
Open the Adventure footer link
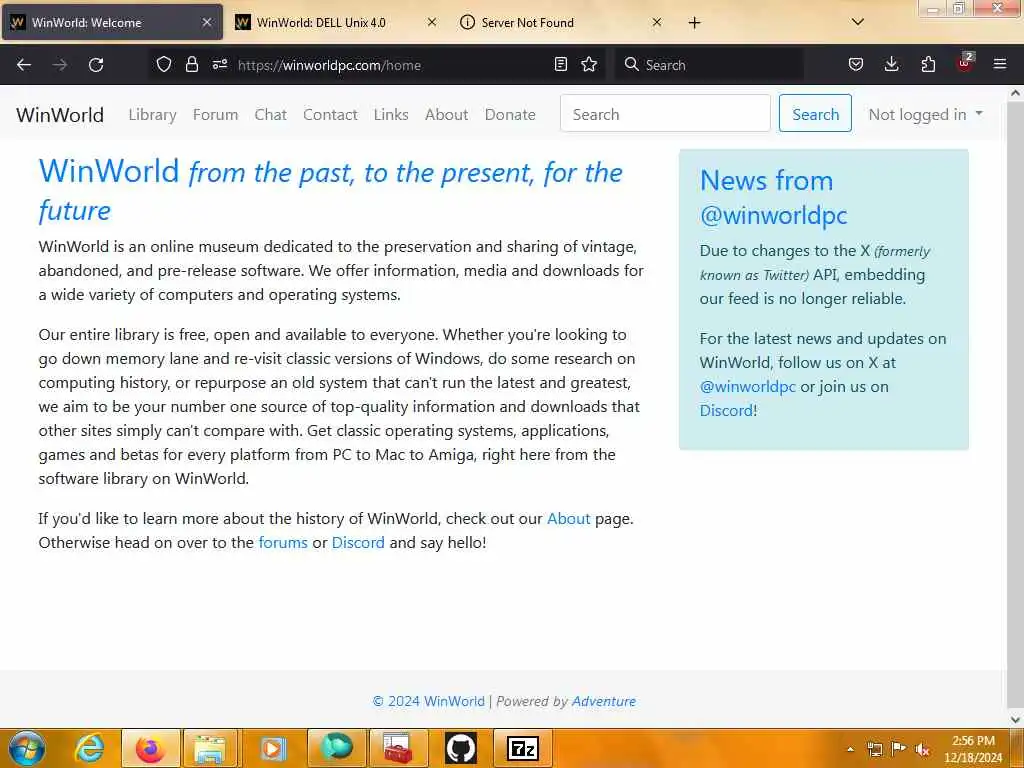click(603, 701)
